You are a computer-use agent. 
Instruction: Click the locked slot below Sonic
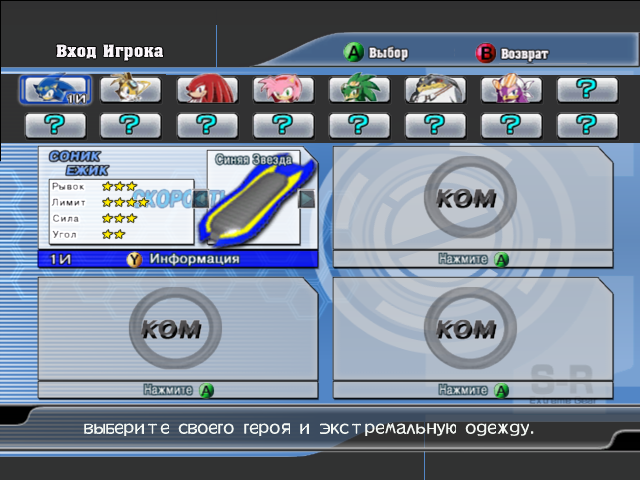tap(56, 125)
